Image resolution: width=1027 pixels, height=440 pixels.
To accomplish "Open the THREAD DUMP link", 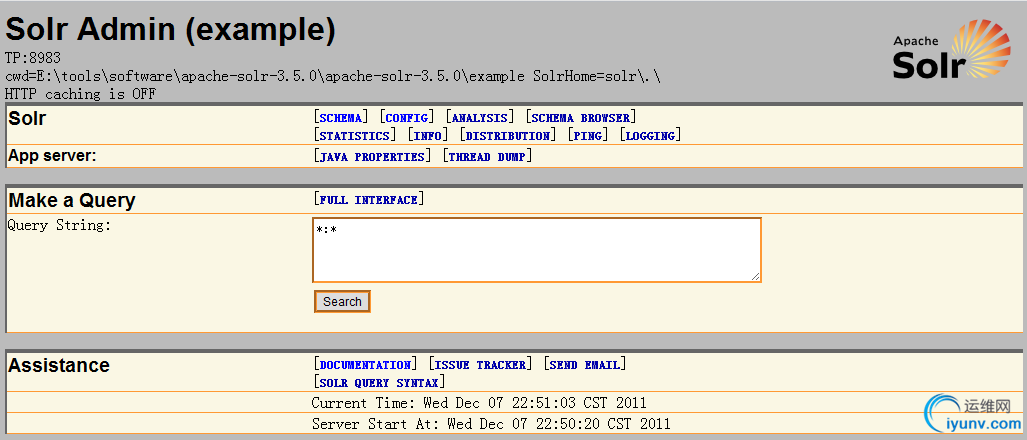I will [487, 157].
